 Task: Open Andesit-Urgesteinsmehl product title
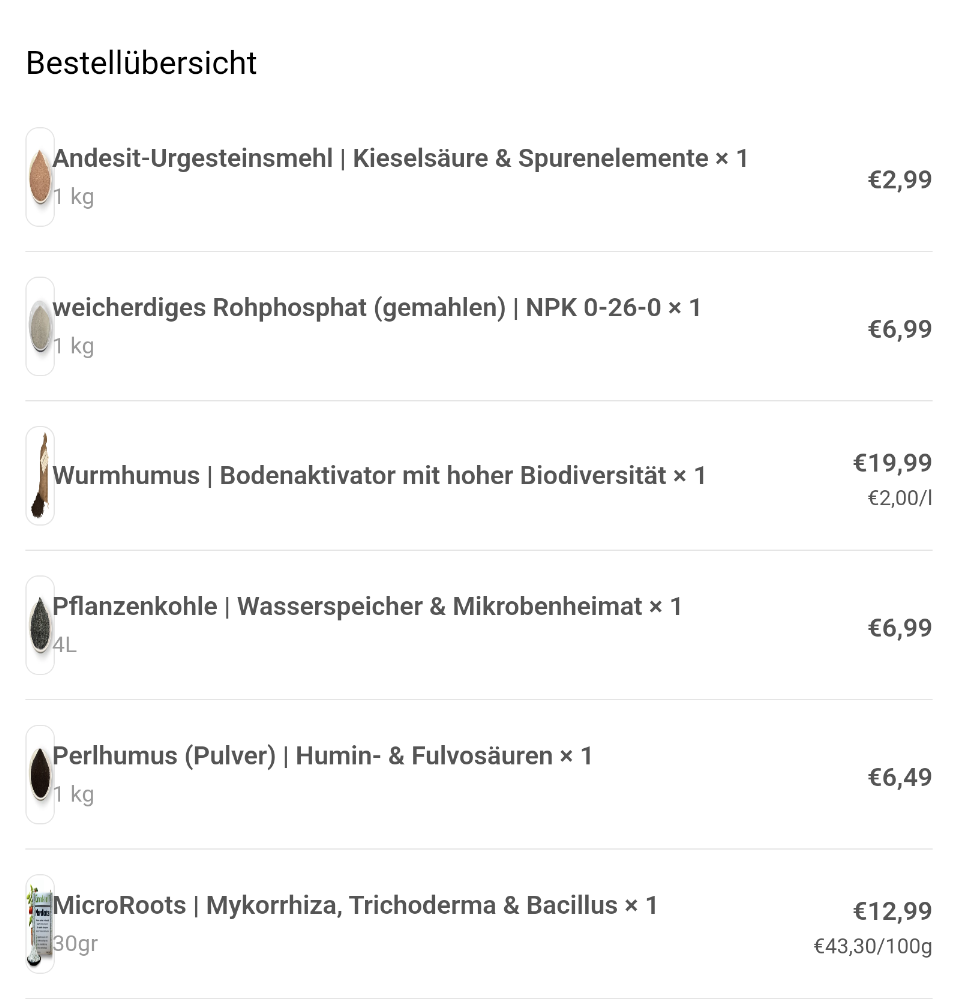[x=400, y=158]
